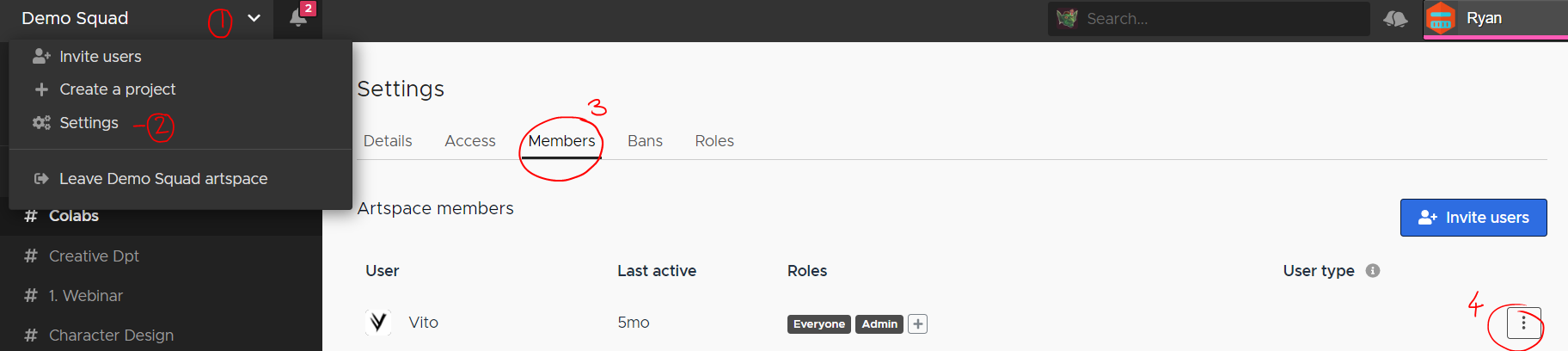Open the notifications bell

point(298,18)
